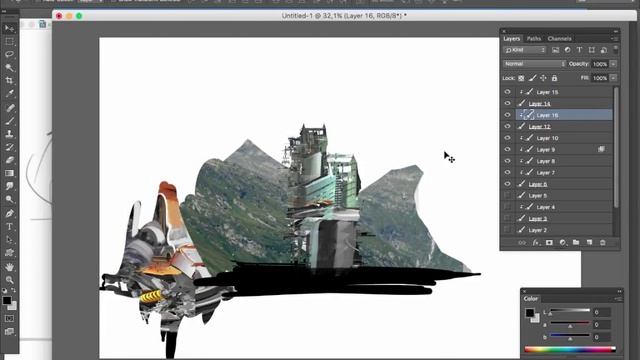
Task: Open the Layers panel flyout menu
Action: [x=615, y=38]
